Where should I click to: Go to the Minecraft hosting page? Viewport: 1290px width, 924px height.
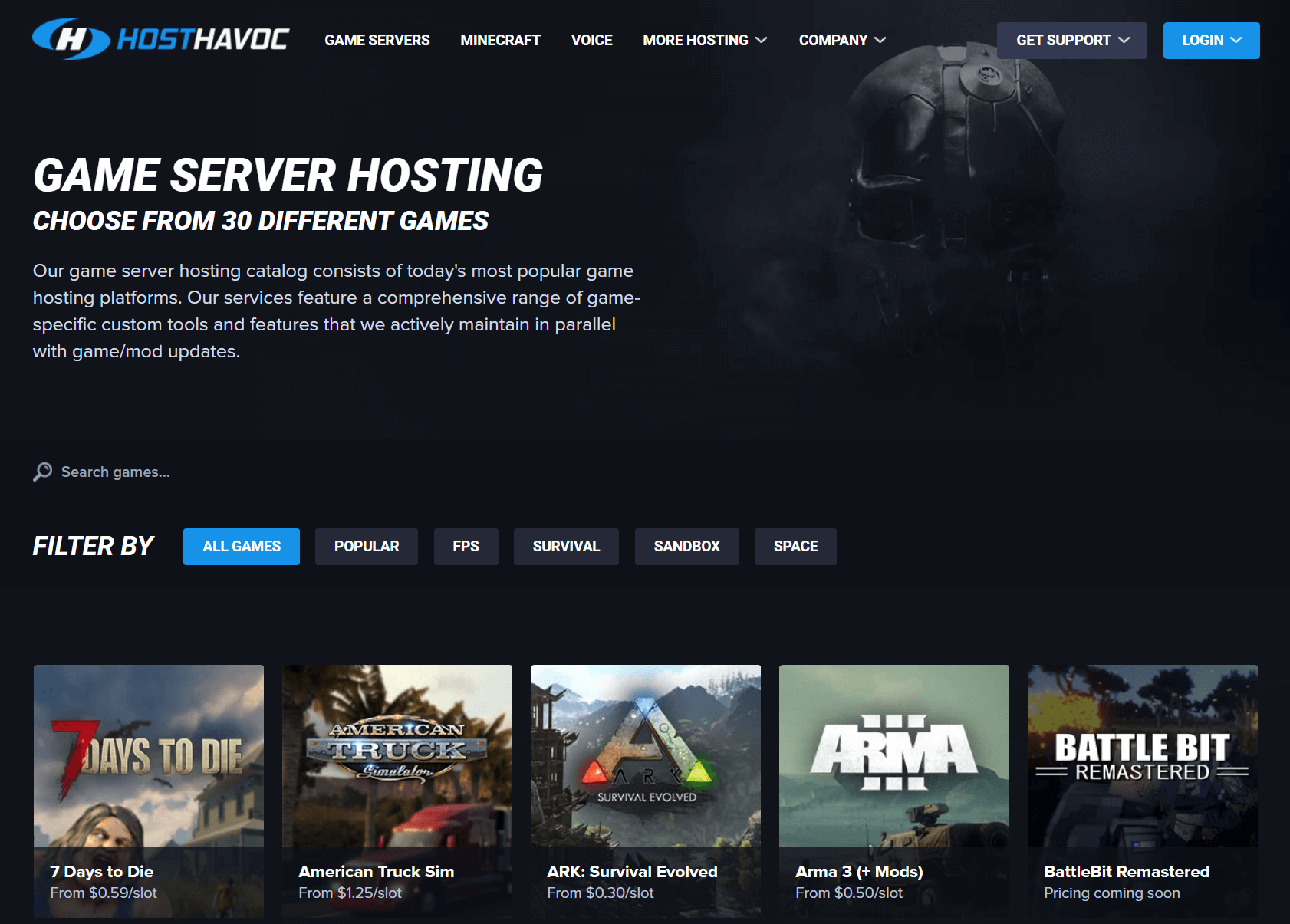[500, 40]
